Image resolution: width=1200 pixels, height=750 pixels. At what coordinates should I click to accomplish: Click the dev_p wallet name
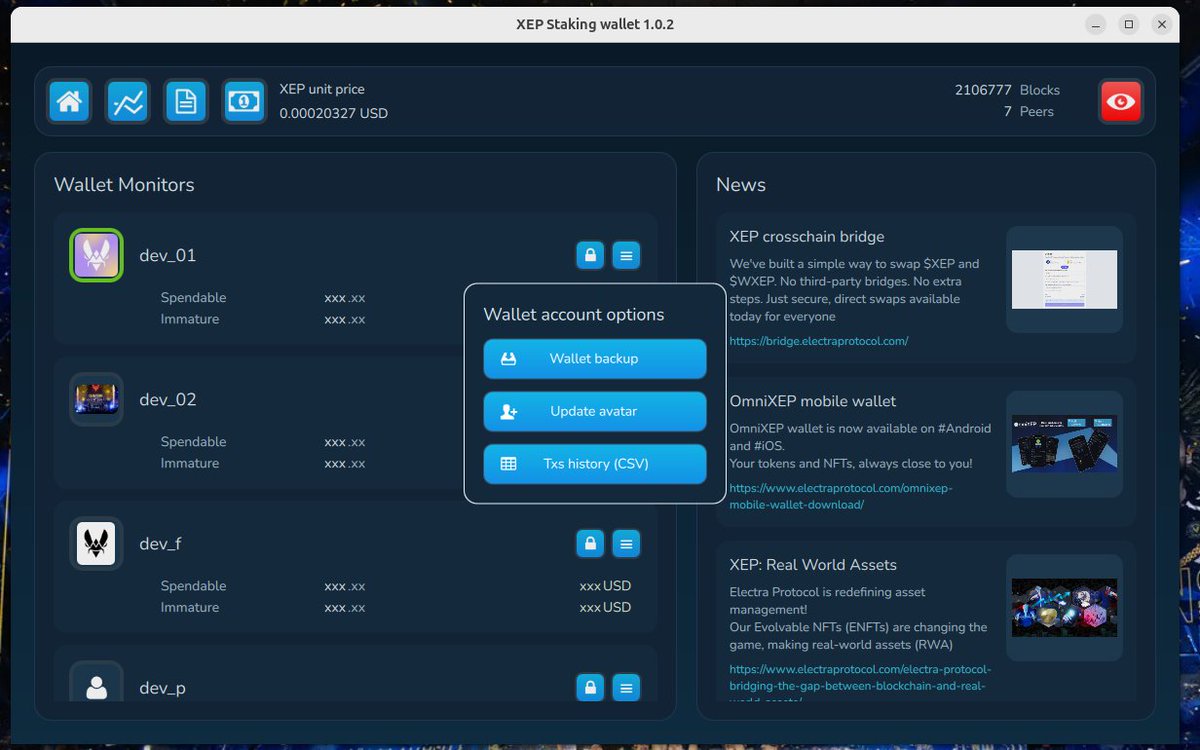click(162, 688)
